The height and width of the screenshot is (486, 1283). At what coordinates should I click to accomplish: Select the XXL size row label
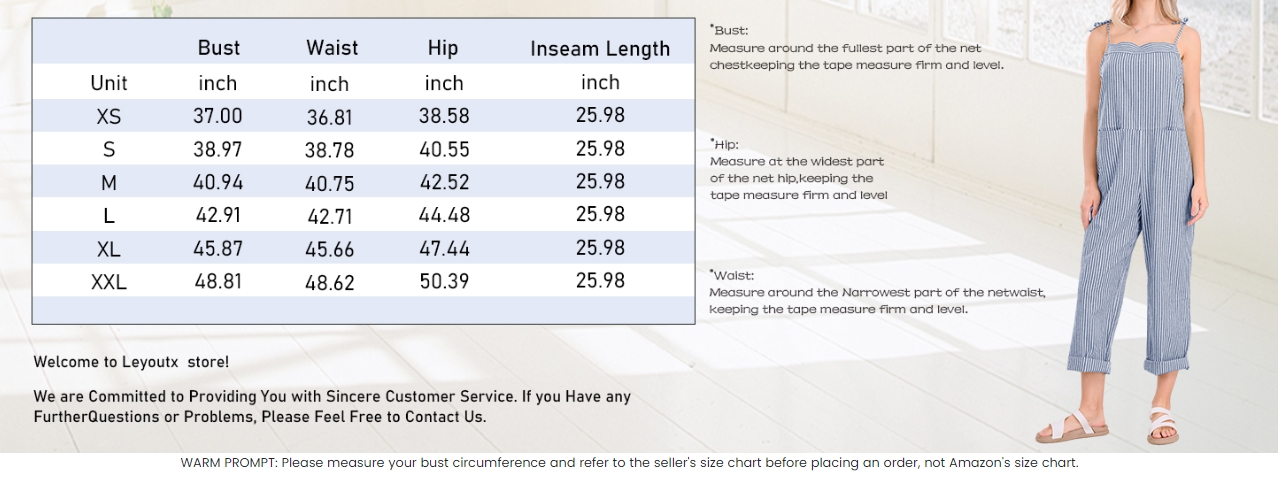(x=109, y=282)
